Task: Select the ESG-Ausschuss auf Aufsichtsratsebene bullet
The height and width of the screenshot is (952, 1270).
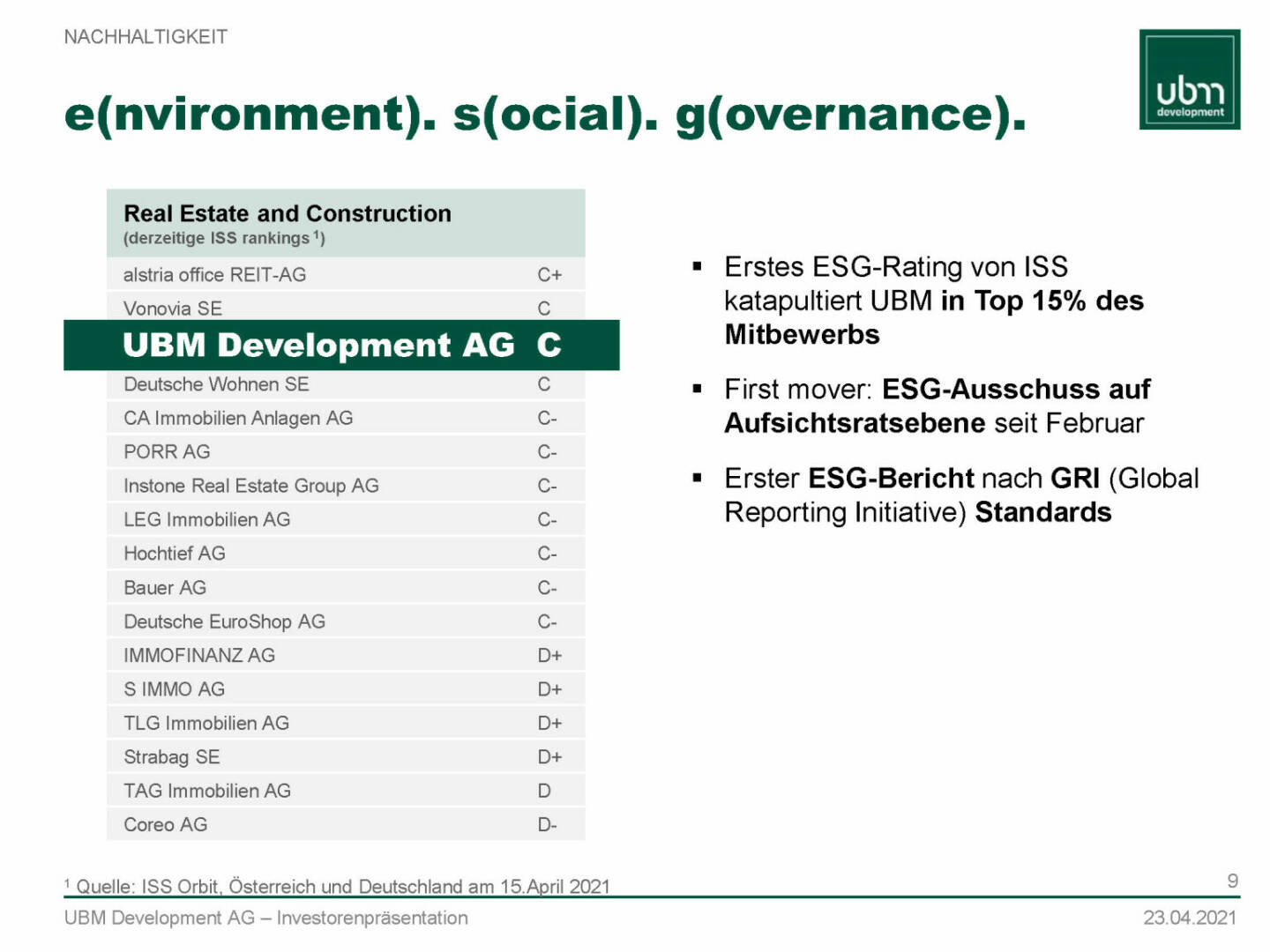Action: click(x=937, y=405)
